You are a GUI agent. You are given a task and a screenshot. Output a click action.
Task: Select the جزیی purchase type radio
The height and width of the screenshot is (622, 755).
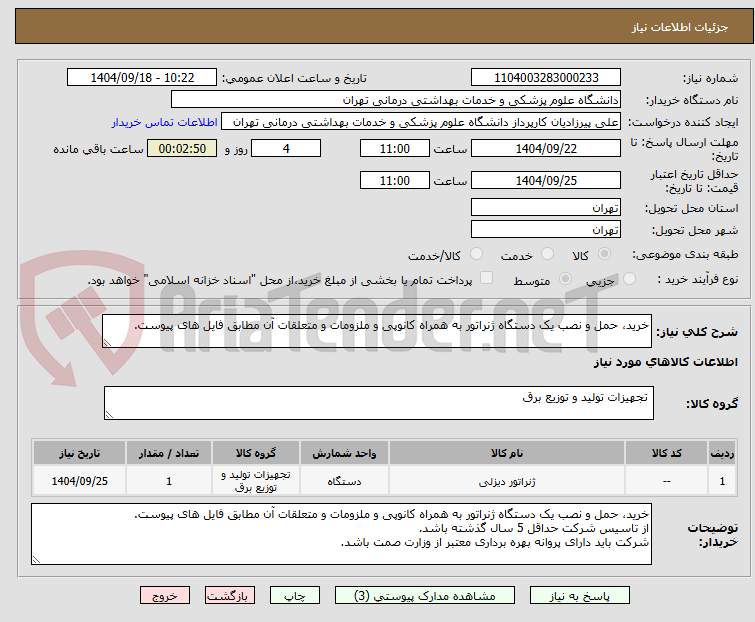629,279
